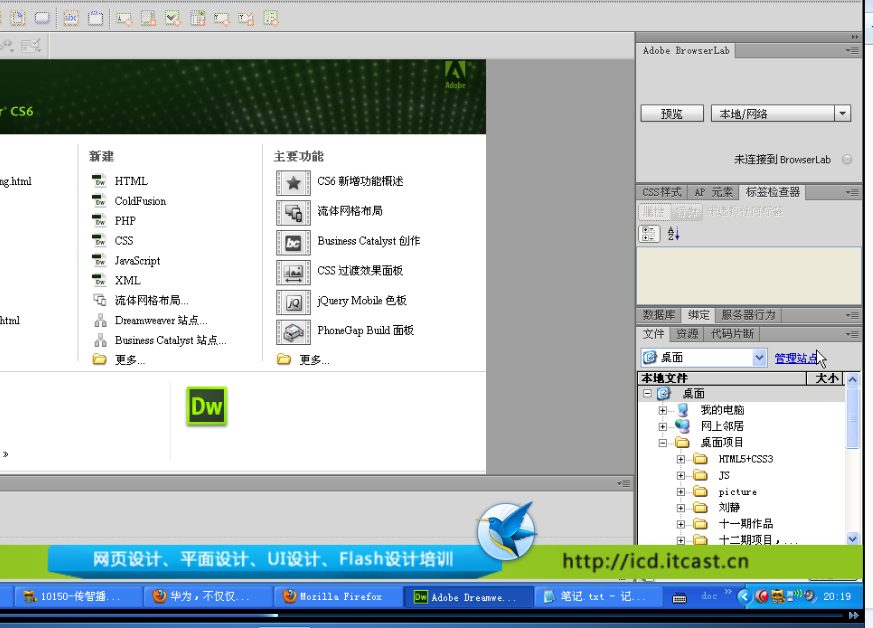Image resolution: width=873 pixels, height=628 pixels.
Task: Open Properties panel options menu below welcome screen
Action: [x=624, y=483]
